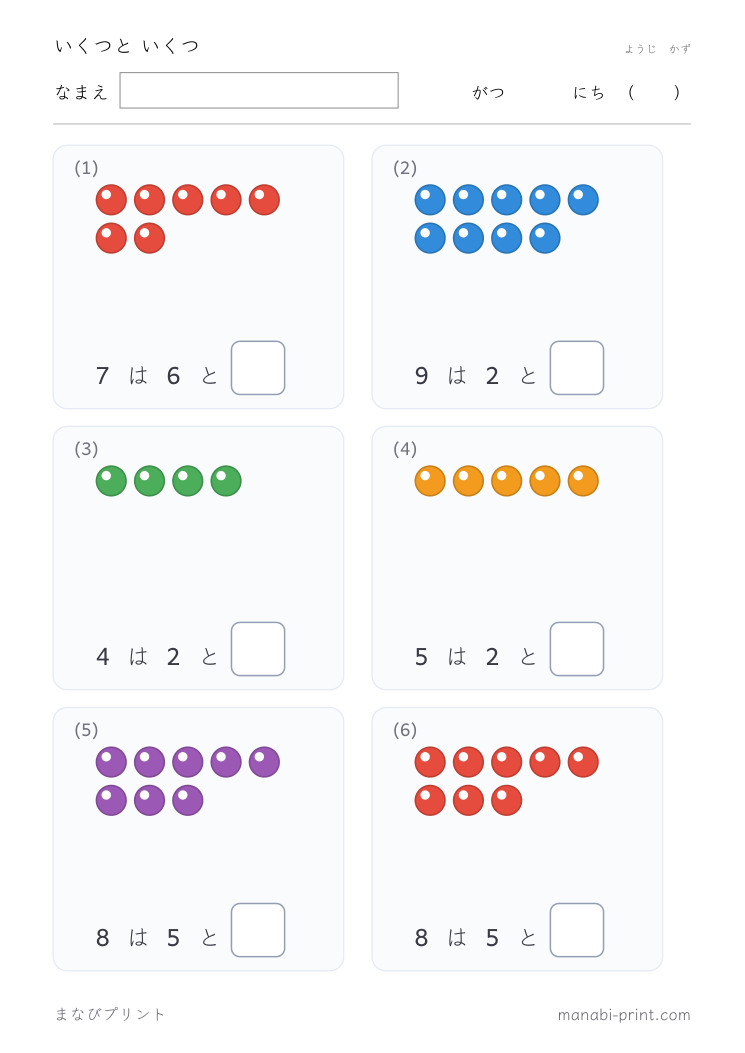Screen dimensions: 745x1053
Task: Click the first green ball in problem (3)
Action: (112, 481)
